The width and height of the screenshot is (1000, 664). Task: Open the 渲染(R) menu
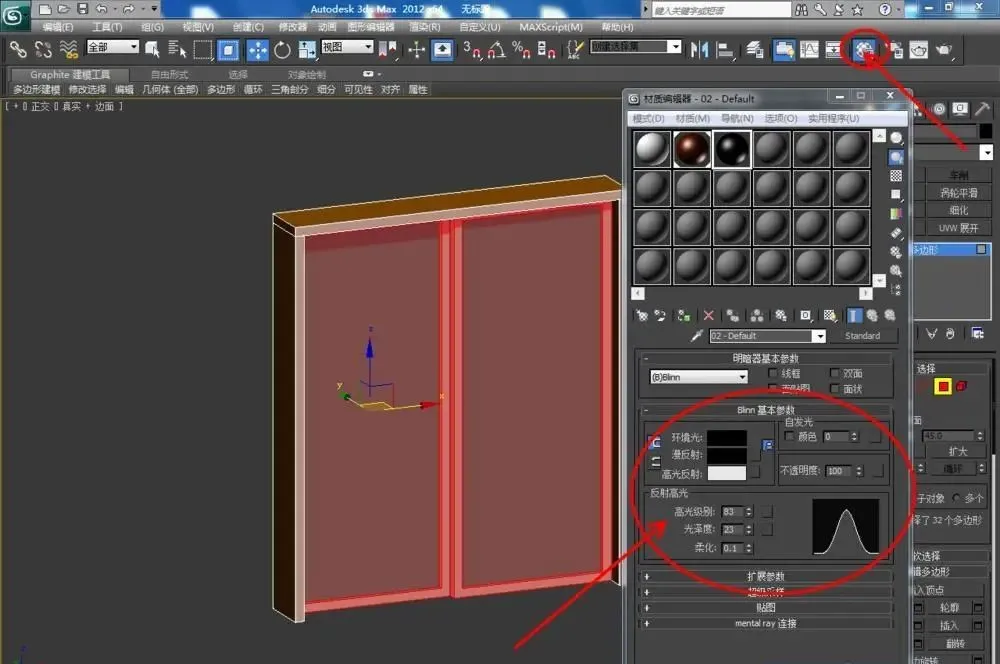(425, 27)
